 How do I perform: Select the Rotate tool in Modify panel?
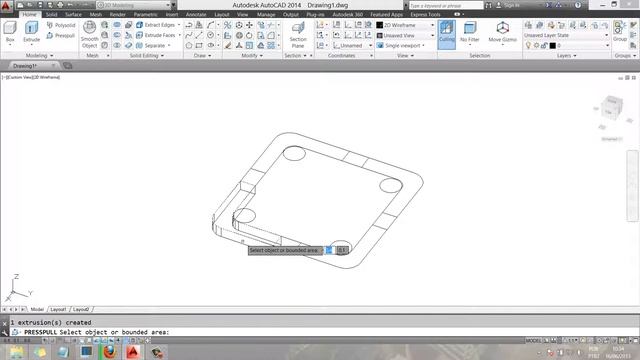coord(249,36)
